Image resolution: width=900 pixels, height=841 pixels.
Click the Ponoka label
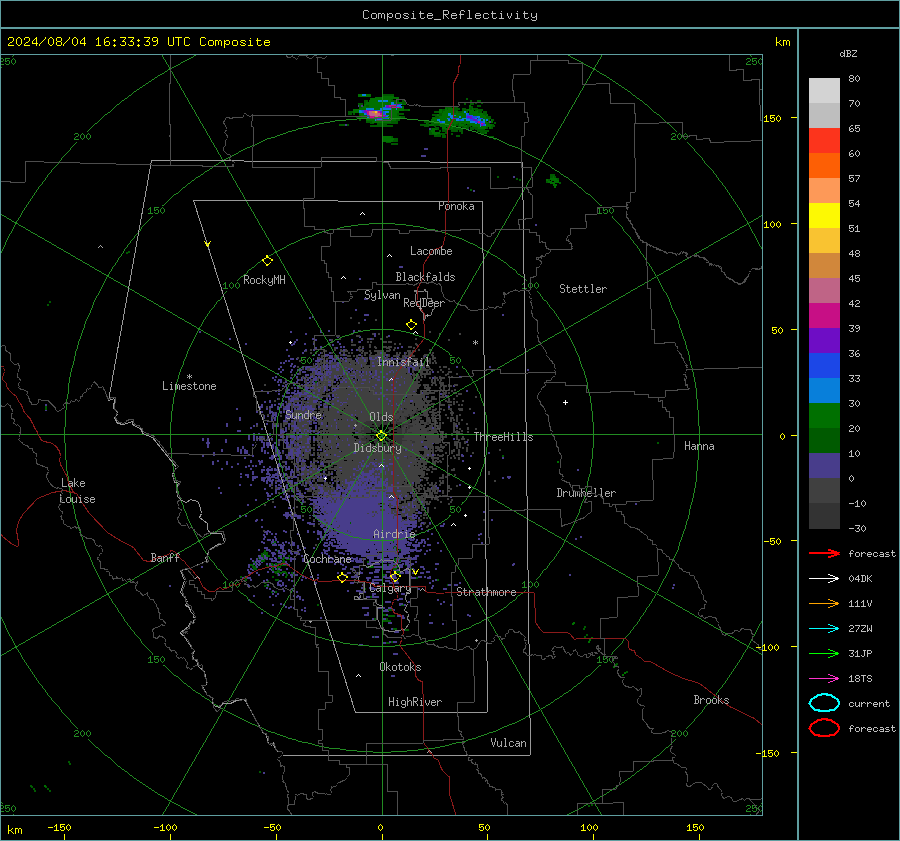point(456,206)
